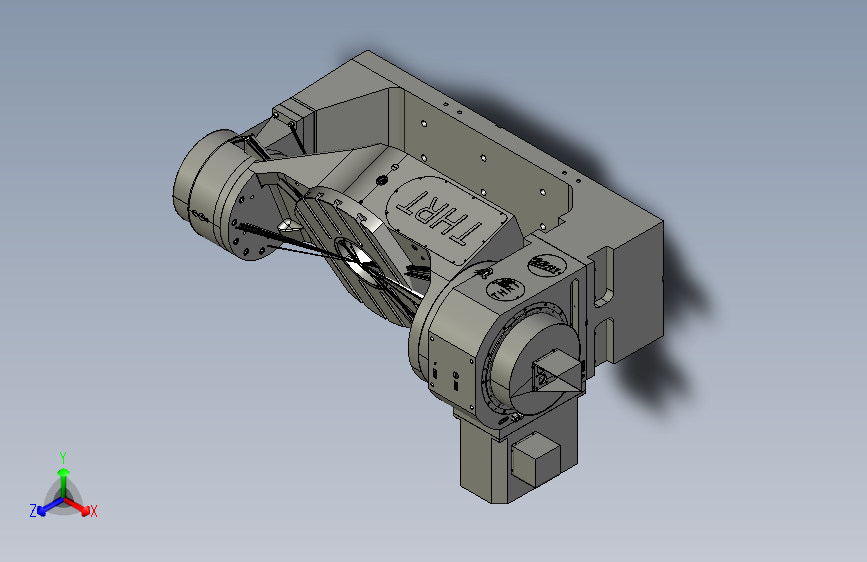Screen dimensions: 867x562
Task: Select the small cube box on lower column
Action: pyautogui.click(x=535, y=459)
